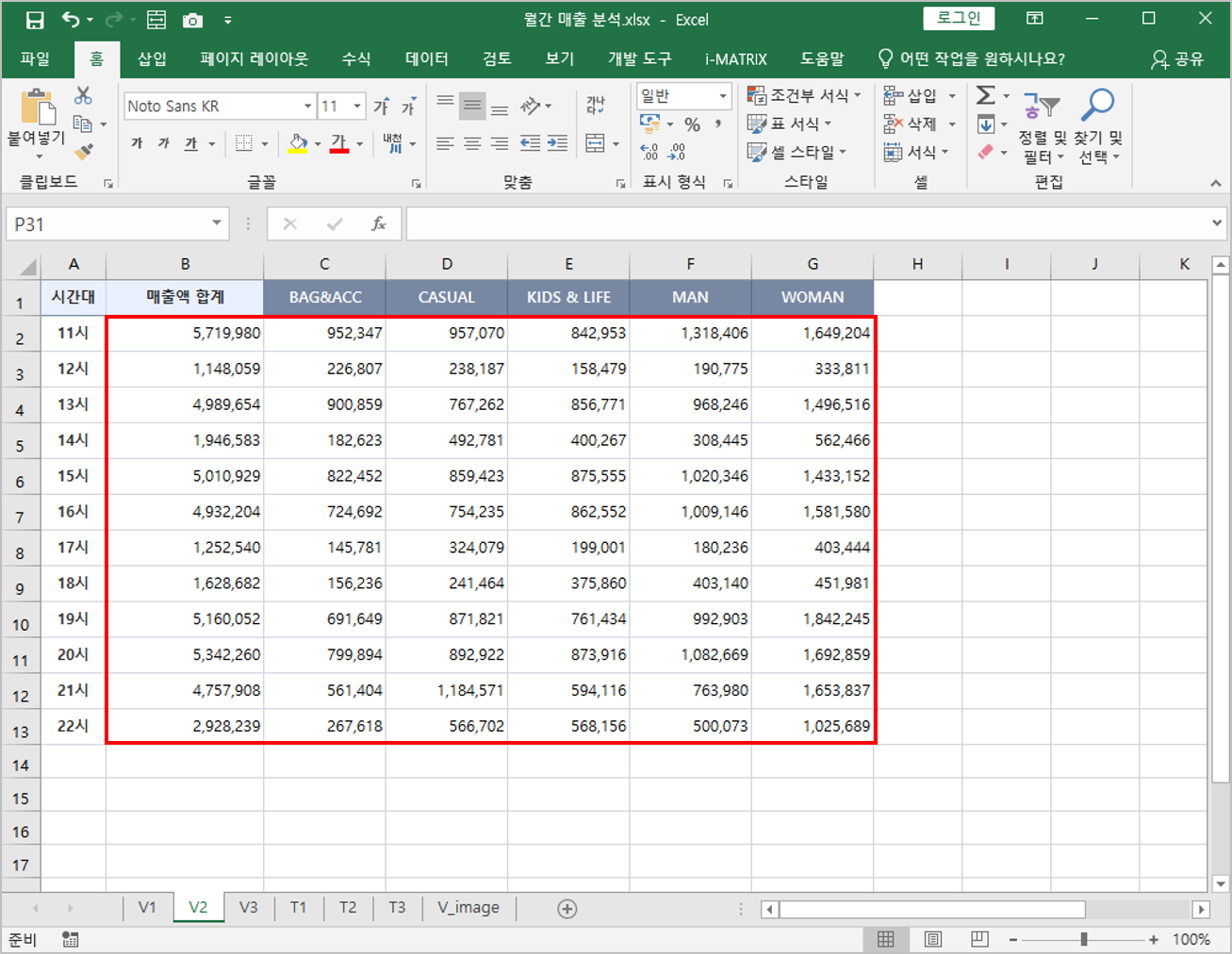The image size is (1232, 954).
Task: Toggle middle vertical alignment button
Action: (x=472, y=107)
